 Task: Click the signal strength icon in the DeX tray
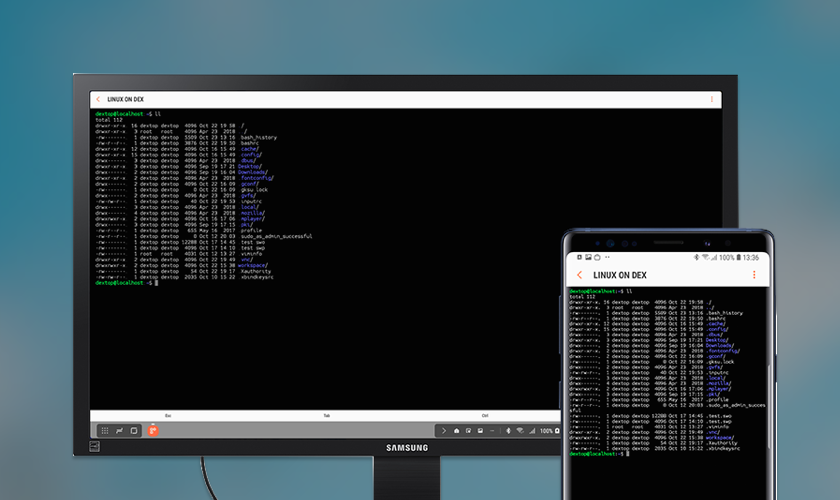point(532,430)
